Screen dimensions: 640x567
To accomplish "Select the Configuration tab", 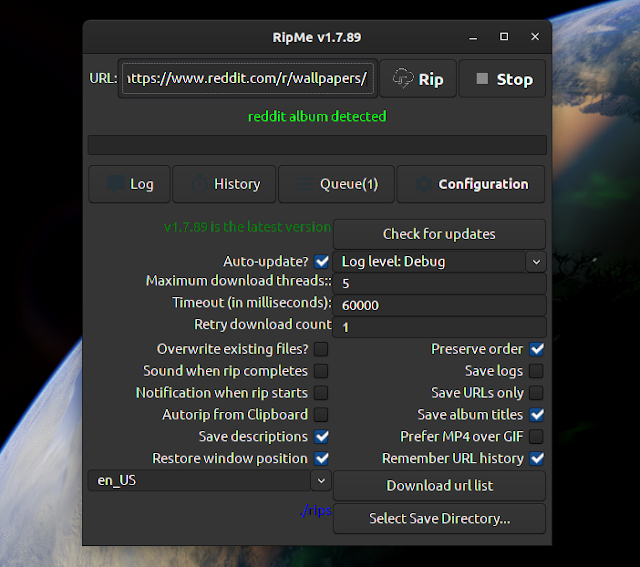I will (x=471, y=184).
